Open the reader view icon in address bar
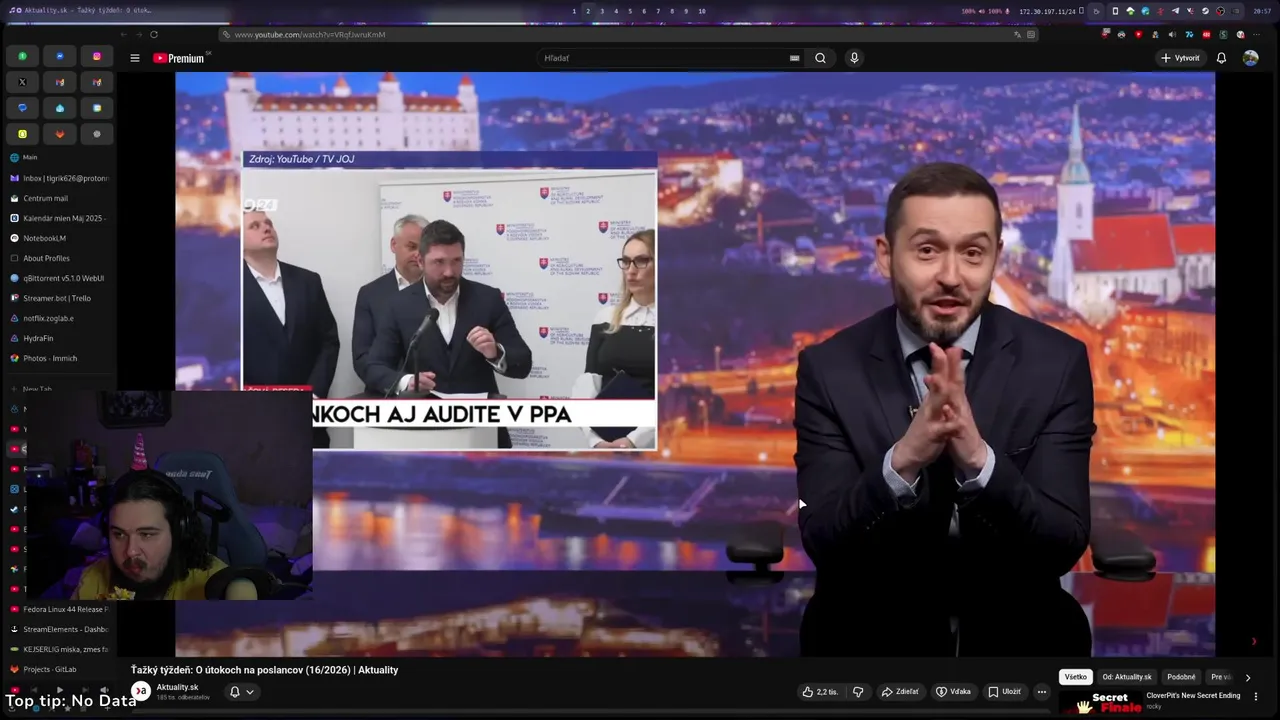This screenshot has height=720, width=1280. click(1031, 34)
